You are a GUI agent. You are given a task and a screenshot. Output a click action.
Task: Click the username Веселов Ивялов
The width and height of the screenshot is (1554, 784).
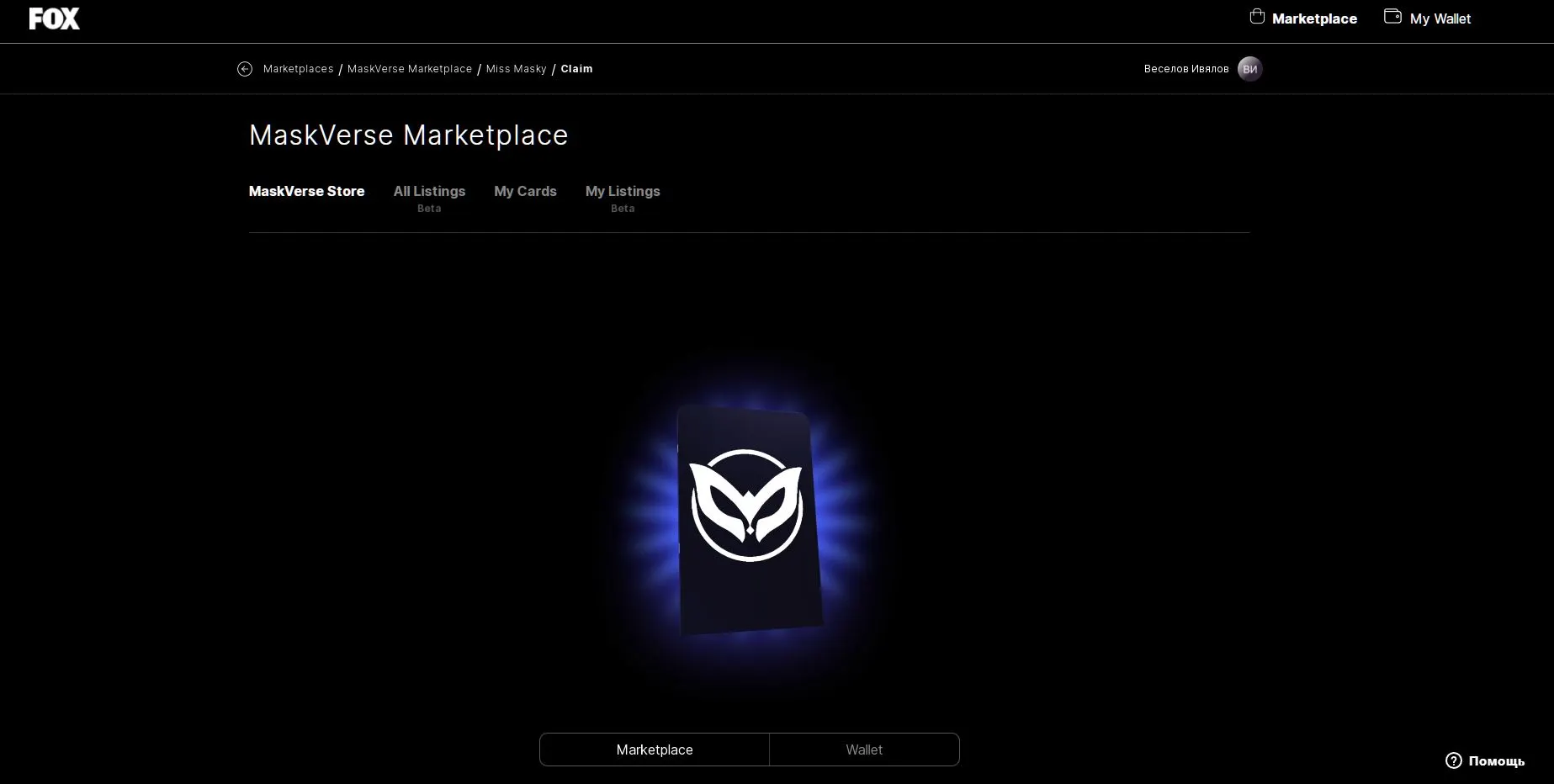click(1186, 69)
